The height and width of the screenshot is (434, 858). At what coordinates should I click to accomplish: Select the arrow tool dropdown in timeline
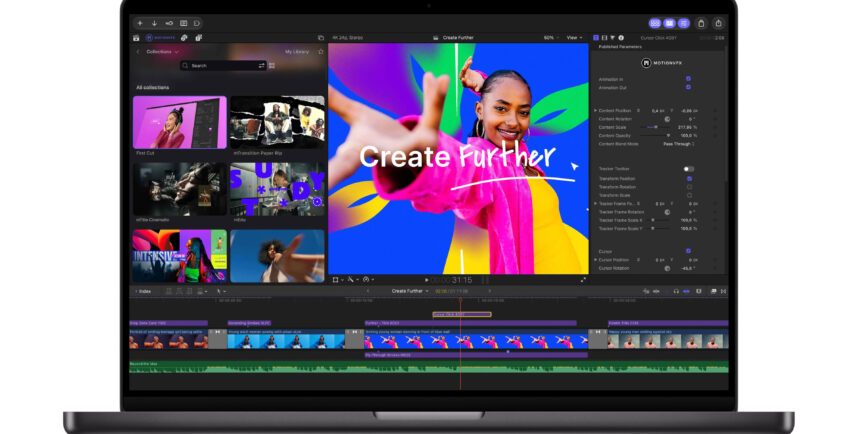(221, 291)
